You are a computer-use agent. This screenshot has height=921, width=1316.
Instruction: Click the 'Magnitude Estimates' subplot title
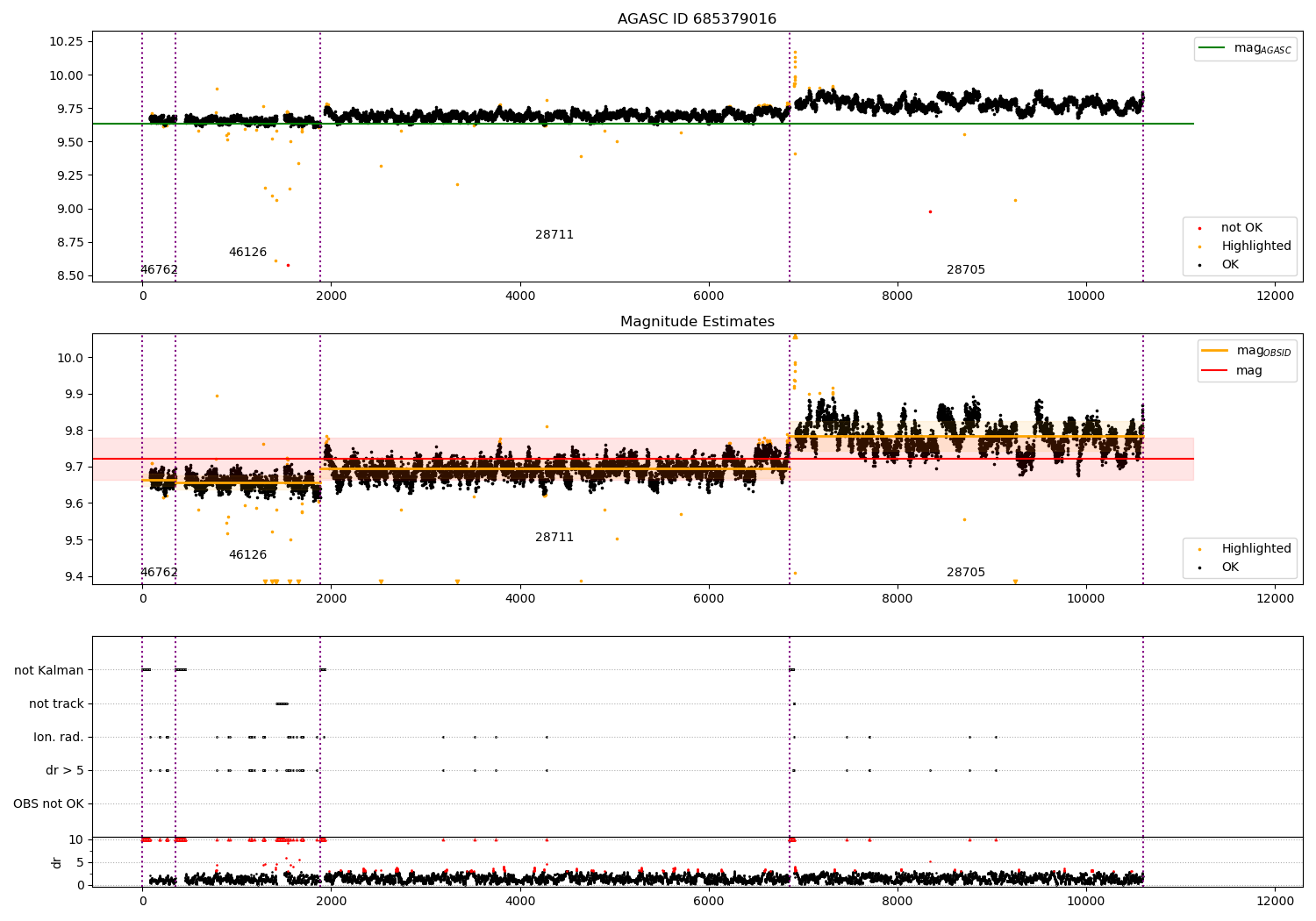click(x=697, y=322)
